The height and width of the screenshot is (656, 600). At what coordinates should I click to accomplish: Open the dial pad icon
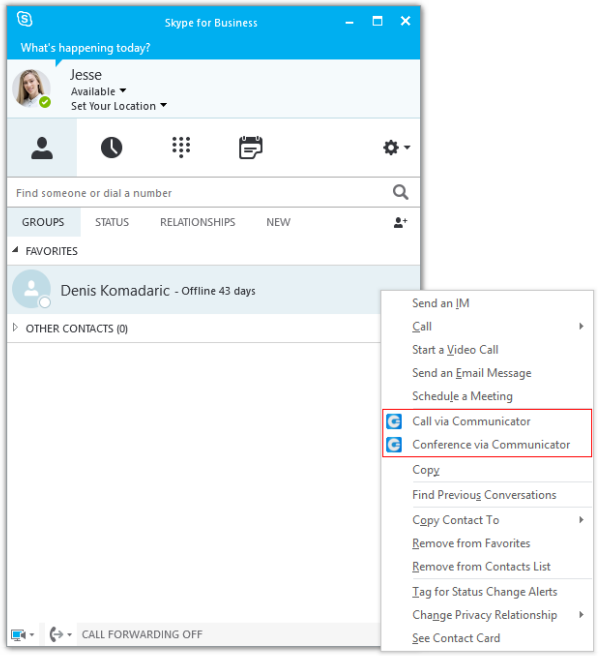(x=181, y=147)
